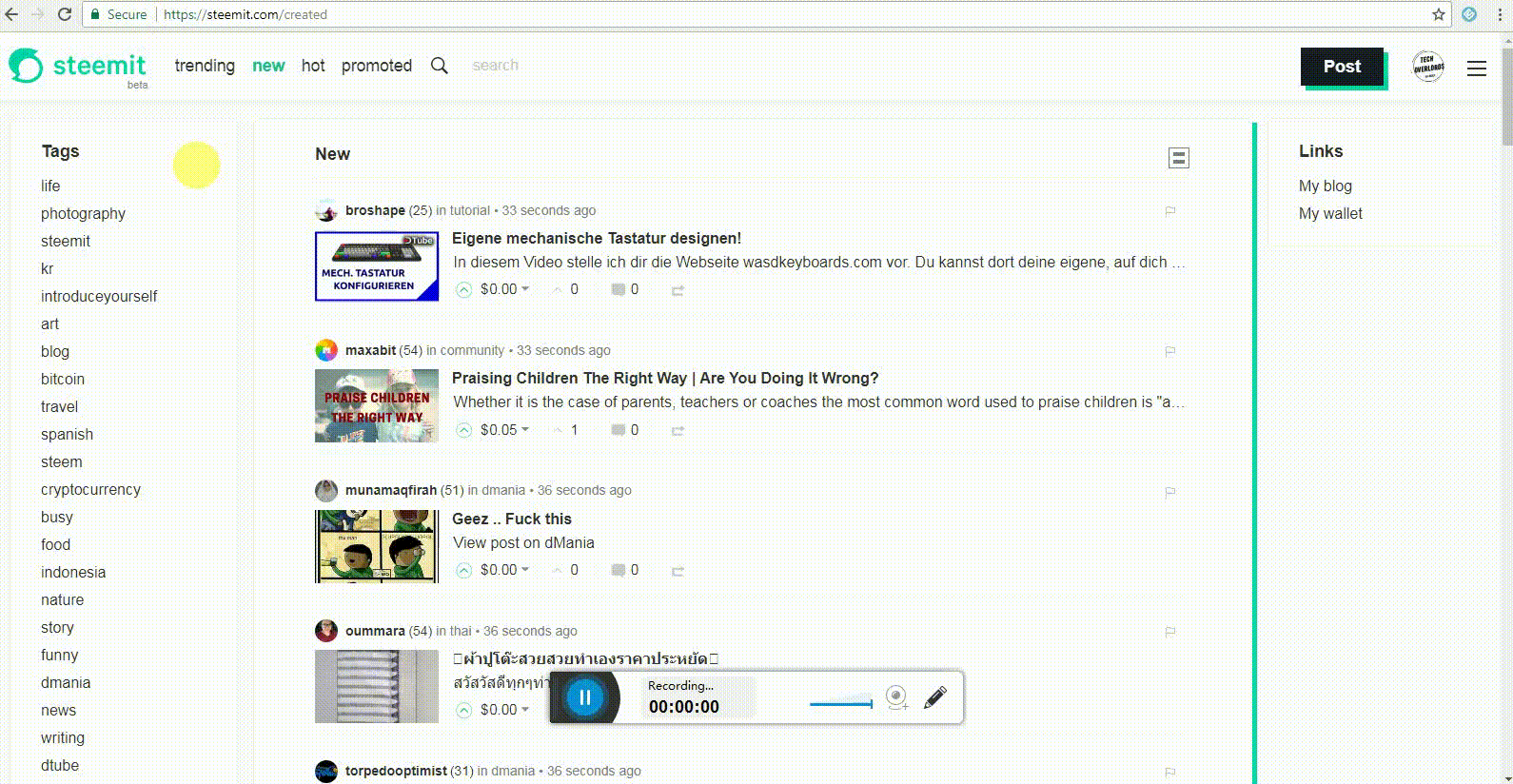
Task: Reload the browser page
Action: pyautogui.click(x=65, y=14)
